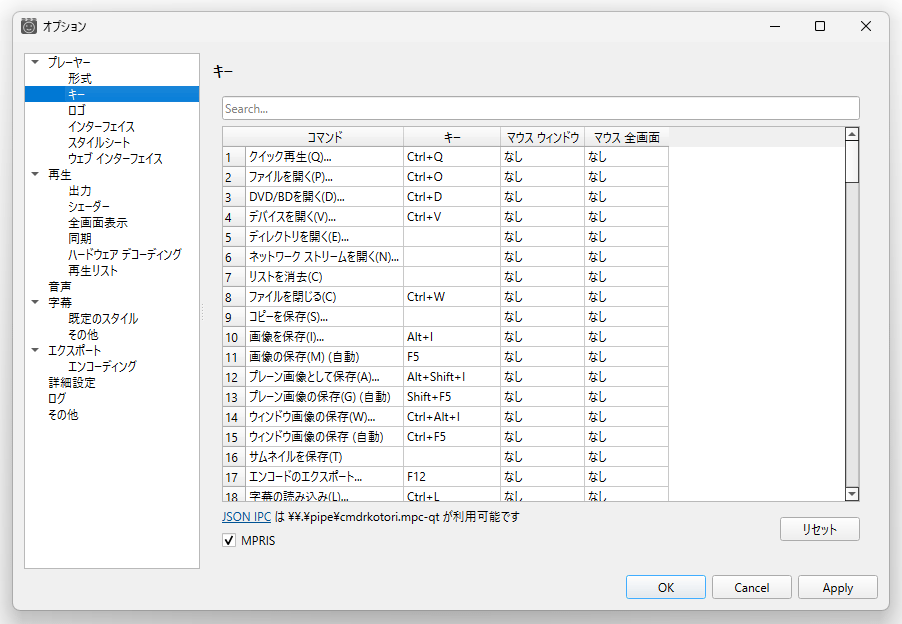
Task: Collapse the エクスポート tree section
Action: click(35, 350)
